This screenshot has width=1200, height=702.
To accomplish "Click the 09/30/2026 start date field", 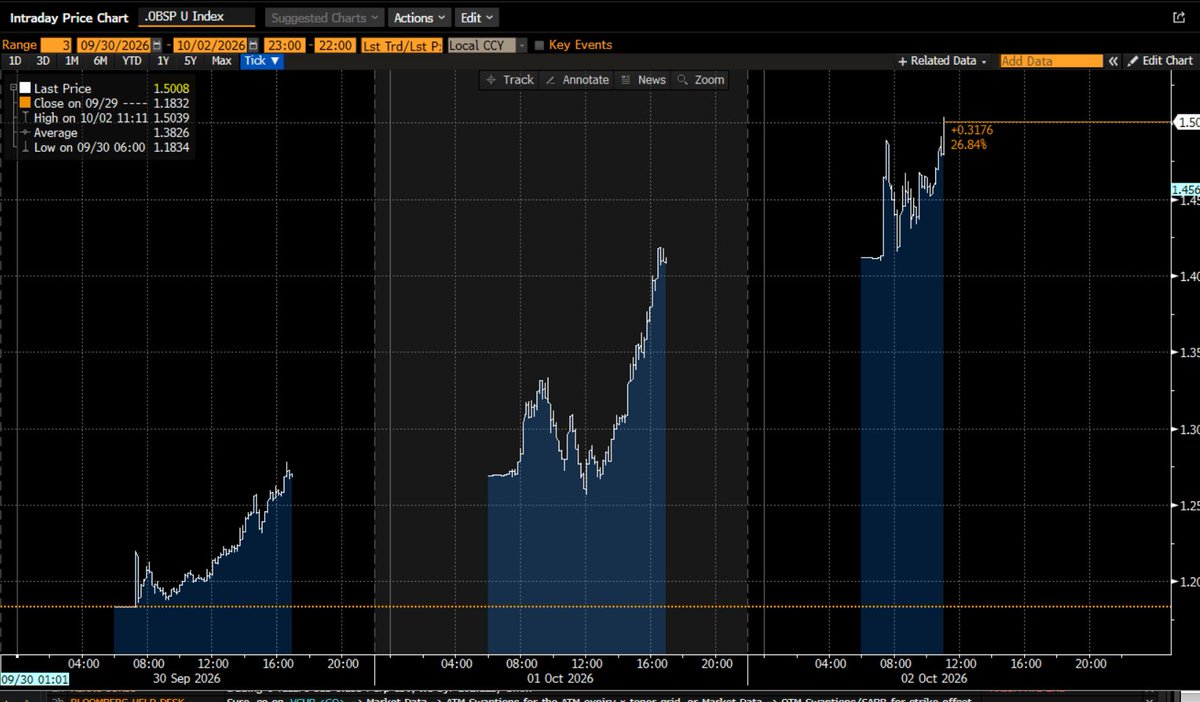I will [112, 45].
